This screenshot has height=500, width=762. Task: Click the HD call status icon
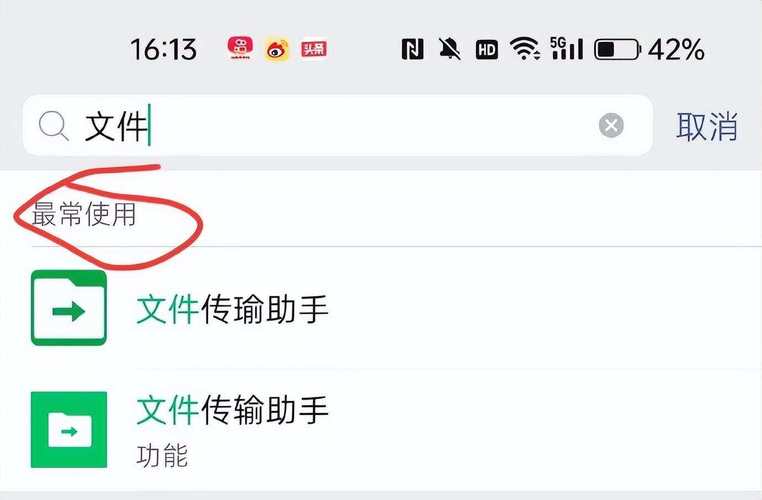486,50
